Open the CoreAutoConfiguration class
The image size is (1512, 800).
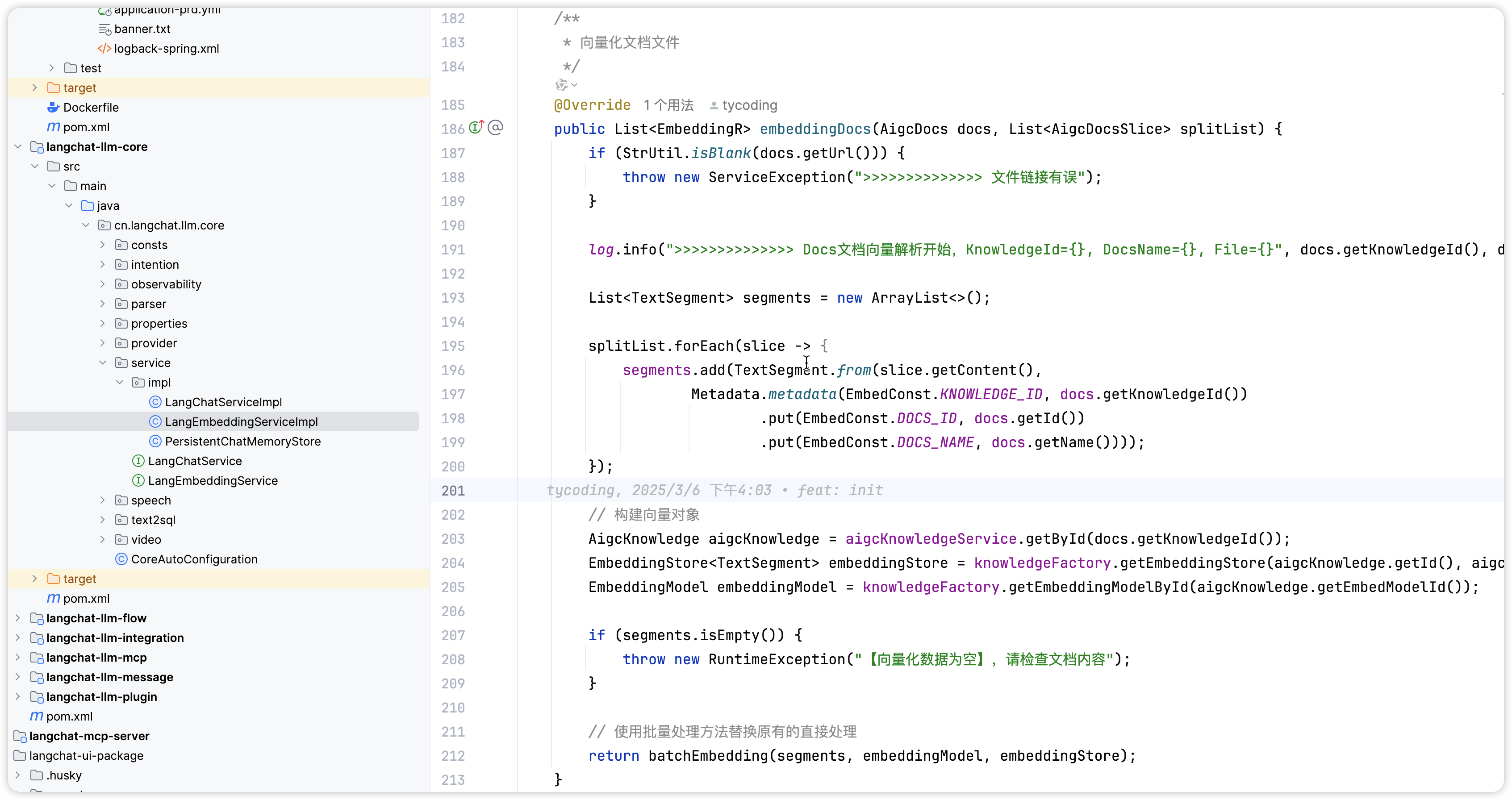click(194, 559)
